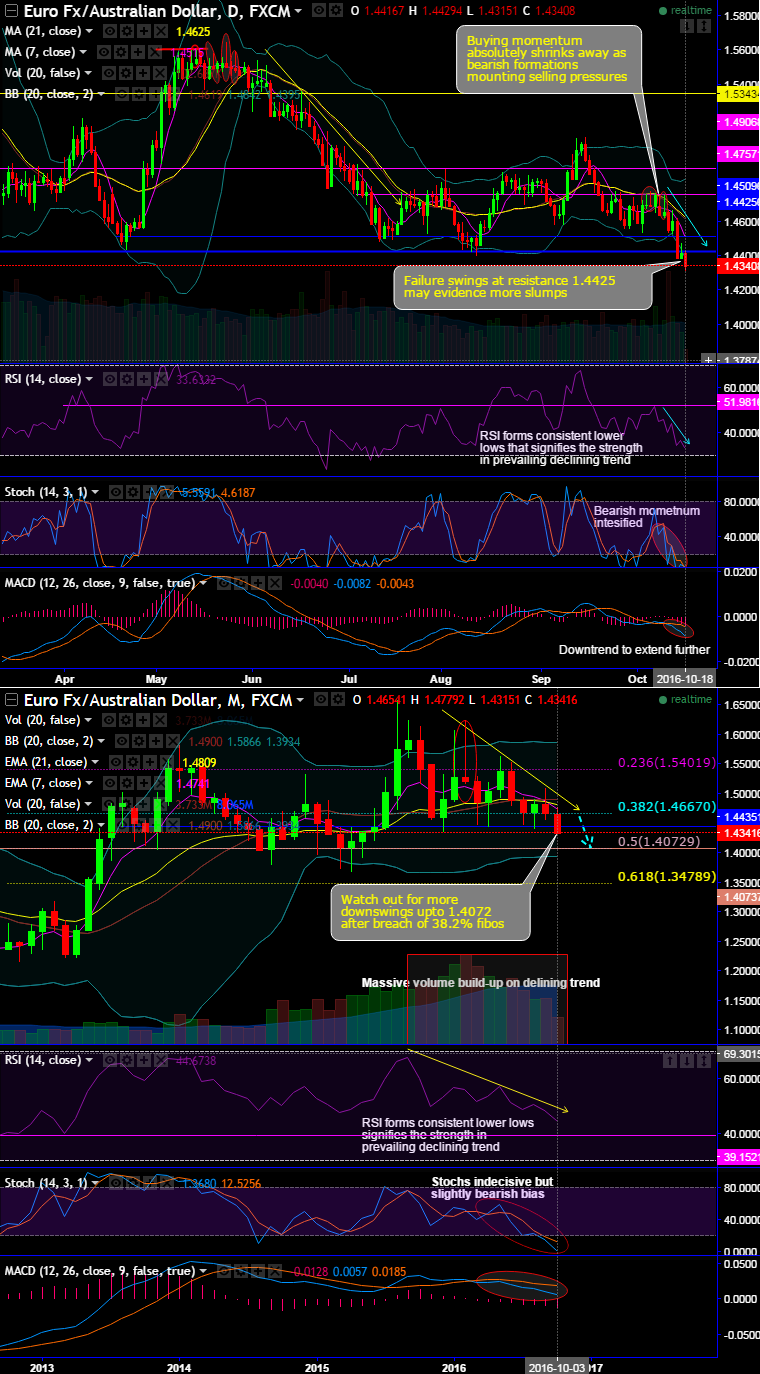760x1374 pixels.
Task: Click the monthly chart realtime status indicator
Action: pyautogui.click(x=685, y=699)
